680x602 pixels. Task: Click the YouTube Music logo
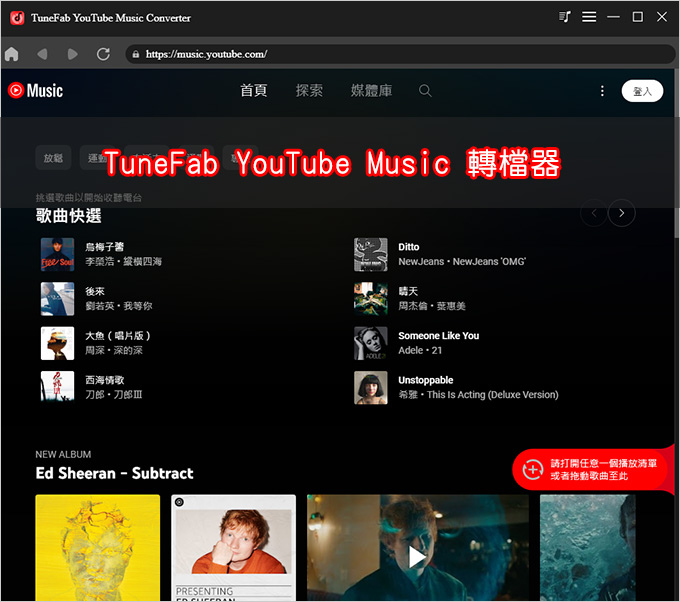(36, 91)
